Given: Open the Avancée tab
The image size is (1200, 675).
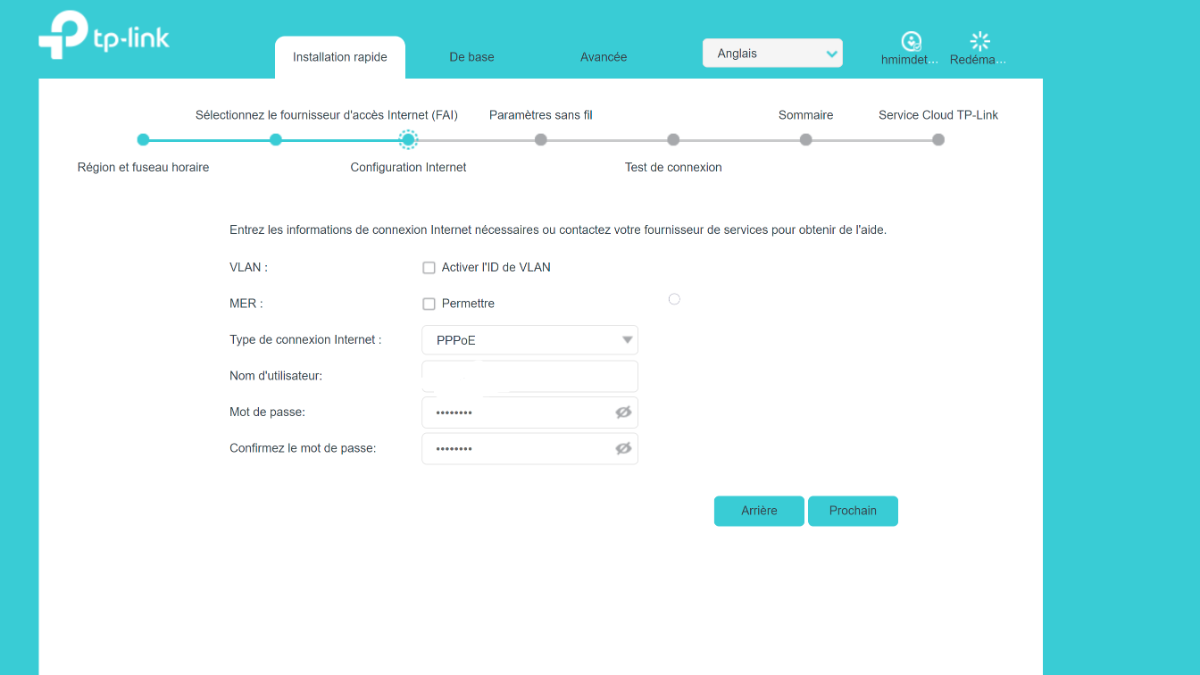Looking at the screenshot, I should point(603,57).
